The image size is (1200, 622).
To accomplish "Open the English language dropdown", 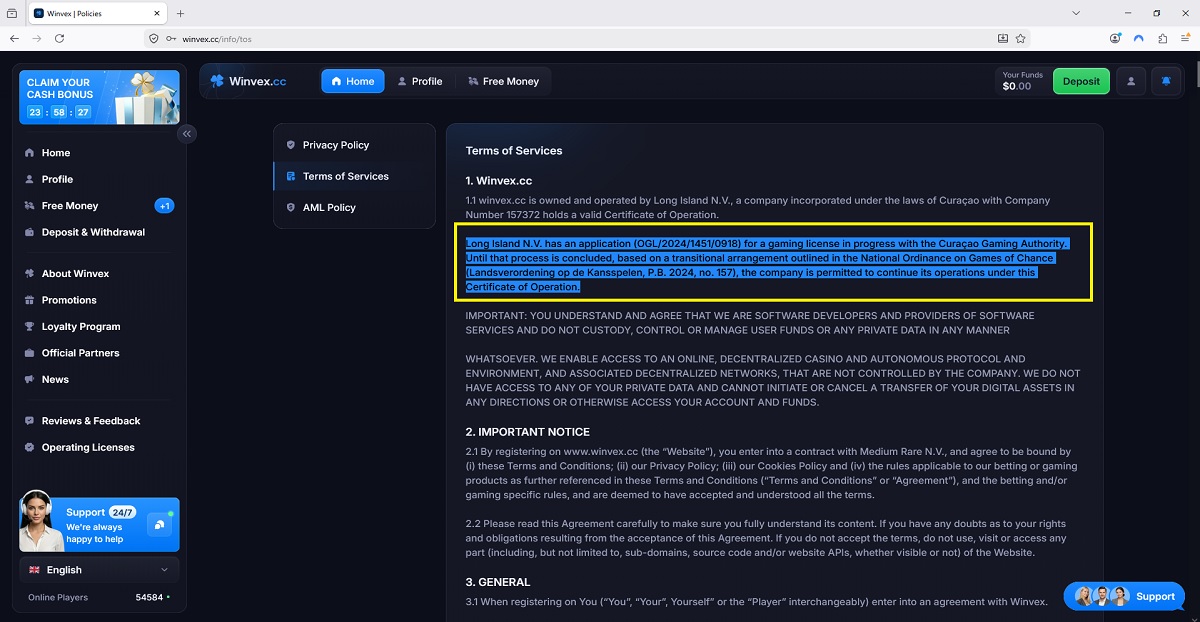I will pos(99,570).
